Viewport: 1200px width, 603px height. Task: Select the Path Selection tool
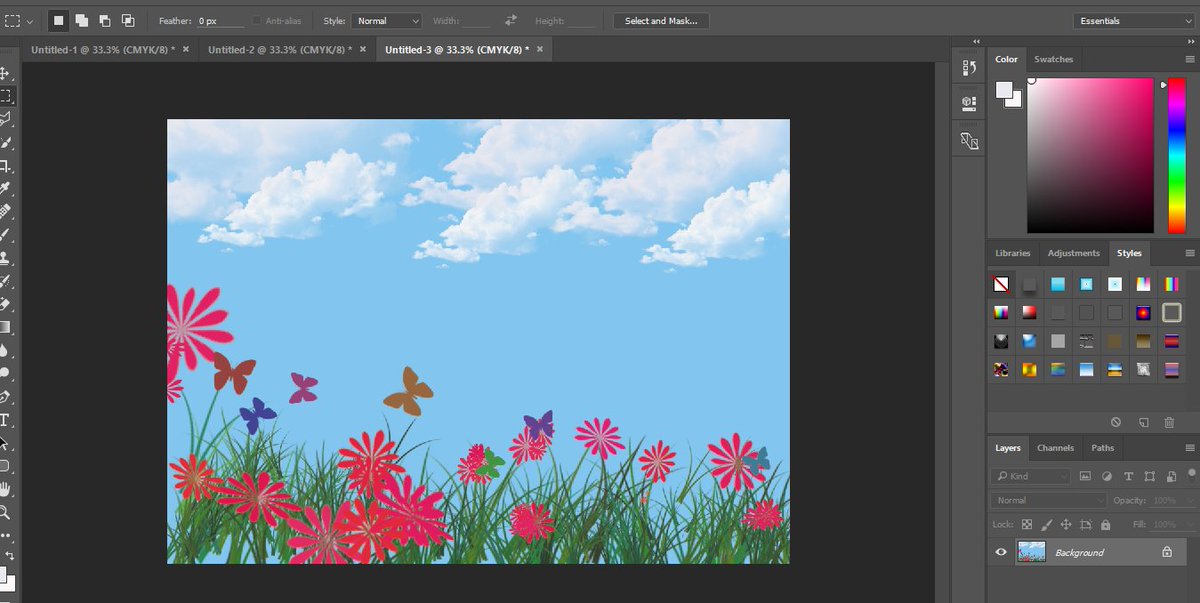tap(5, 442)
